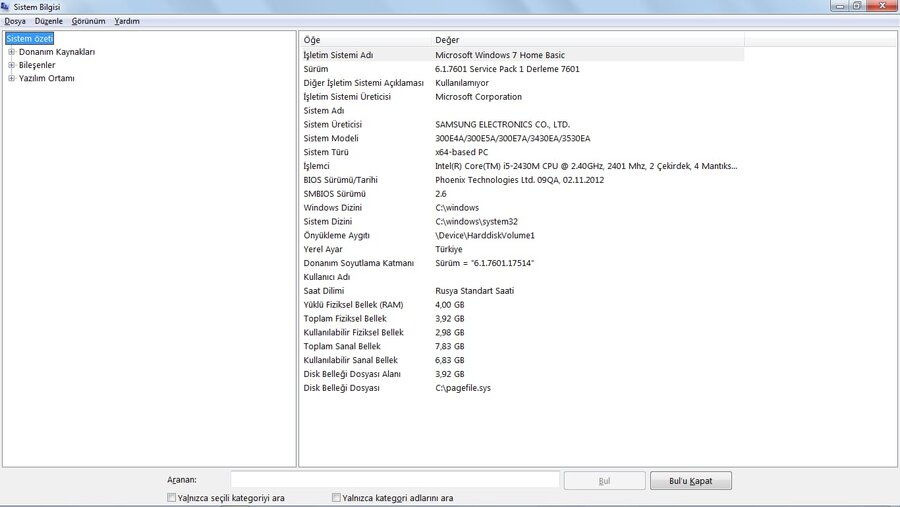Image resolution: width=900 pixels, height=507 pixels.
Task: Open the Düzenle menu
Action: tap(49, 21)
